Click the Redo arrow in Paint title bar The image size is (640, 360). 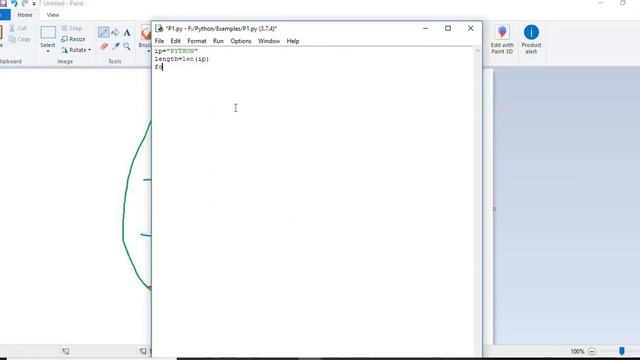point(24,3)
